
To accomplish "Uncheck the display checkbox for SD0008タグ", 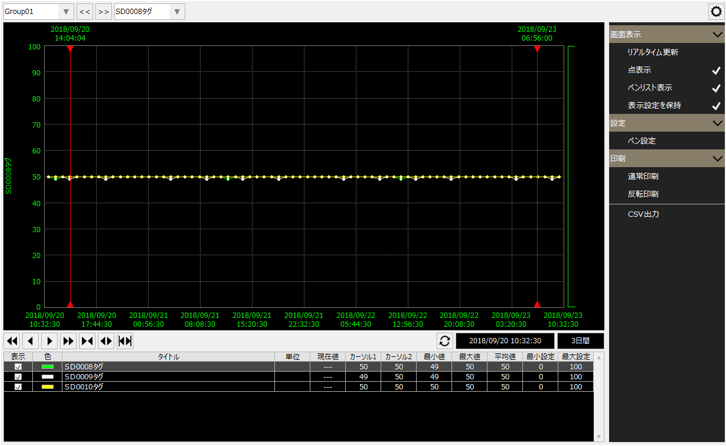I will (x=18, y=367).
